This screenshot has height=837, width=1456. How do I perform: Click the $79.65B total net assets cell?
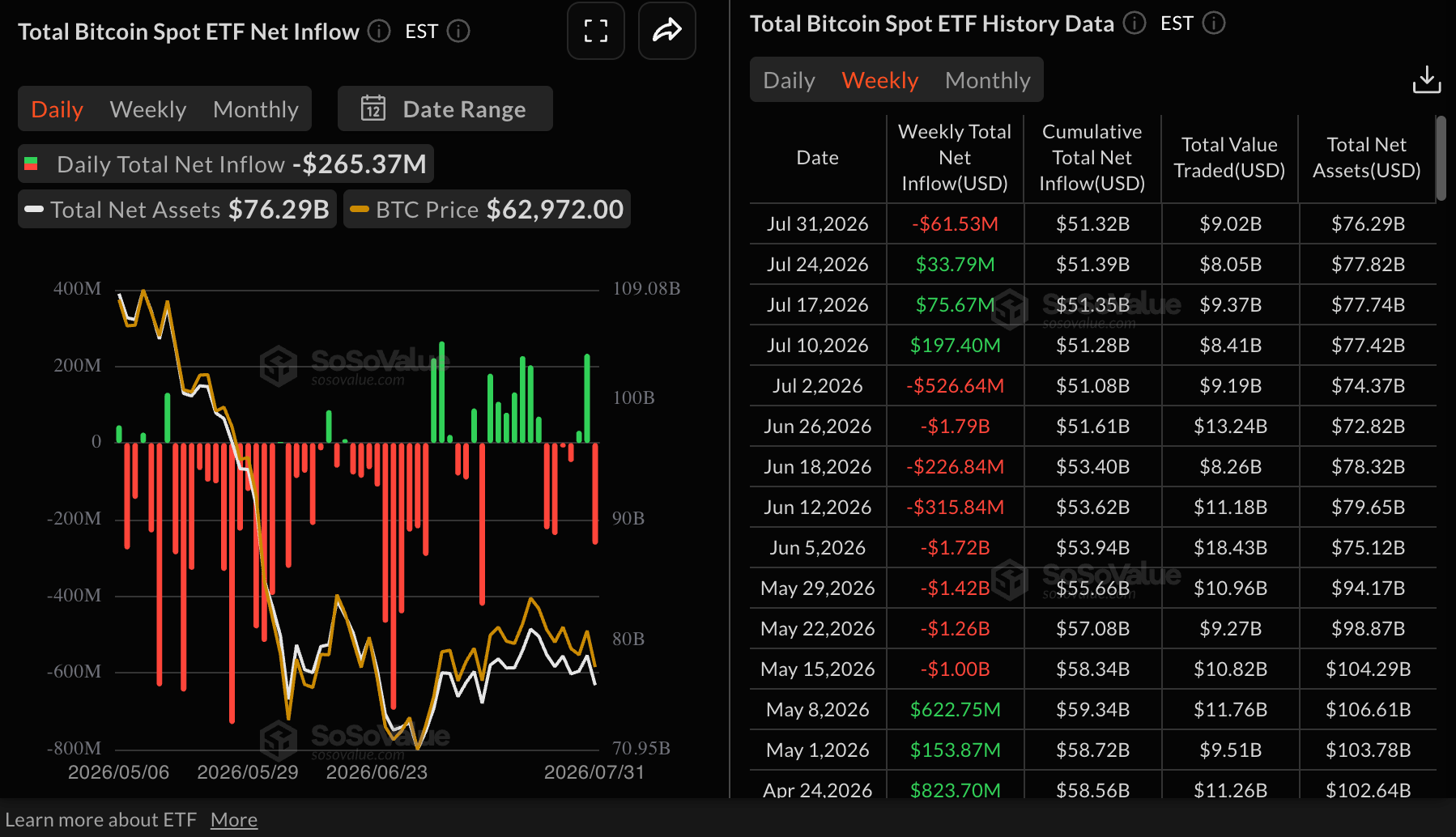(1368, 507)
